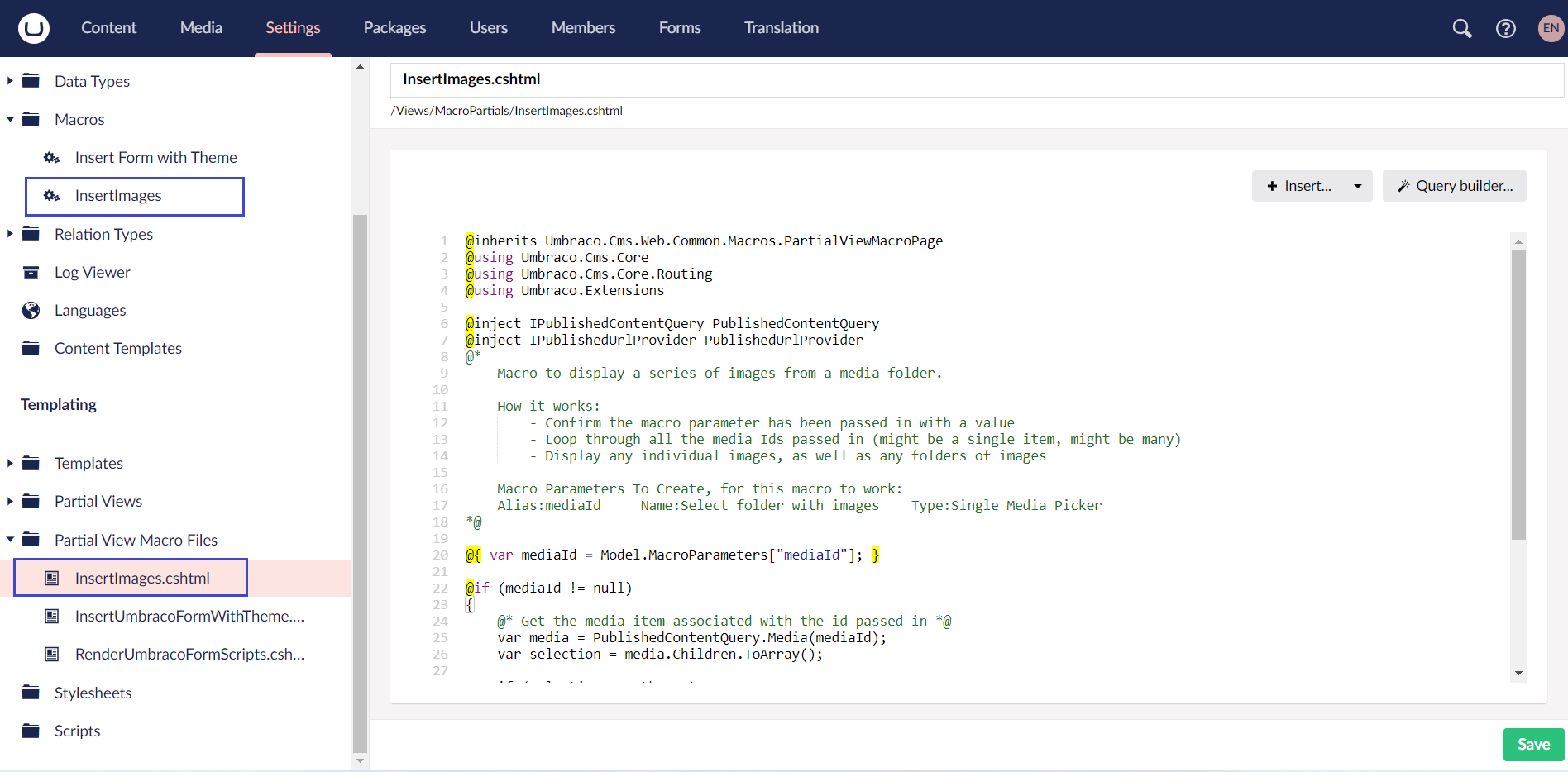Collapse the Partial View Macro Files node
Image resolution: width=1568 pixels, height=772 pixels.
[x=10, y=540]
